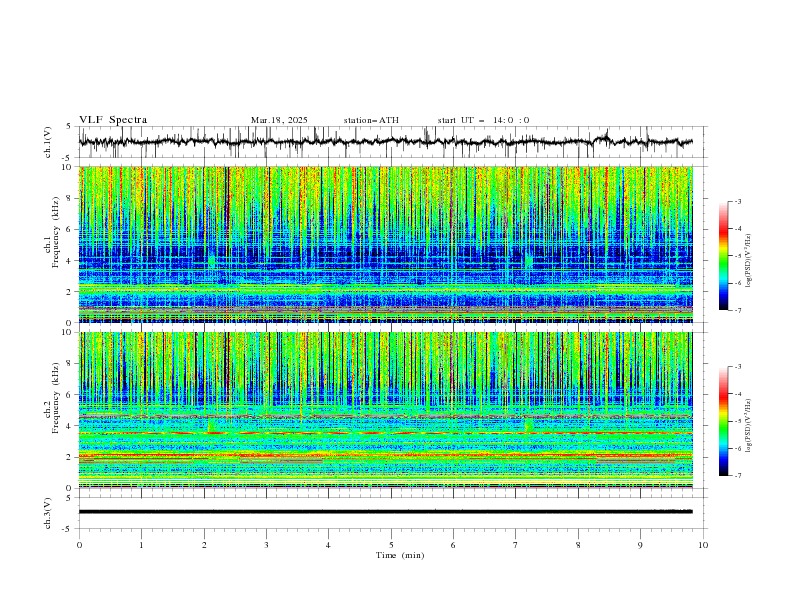Image resolution: width=792 pixels, height=612 pixels.
Task: Click the "10" tick on the Time axis
Action: point(703,545)
